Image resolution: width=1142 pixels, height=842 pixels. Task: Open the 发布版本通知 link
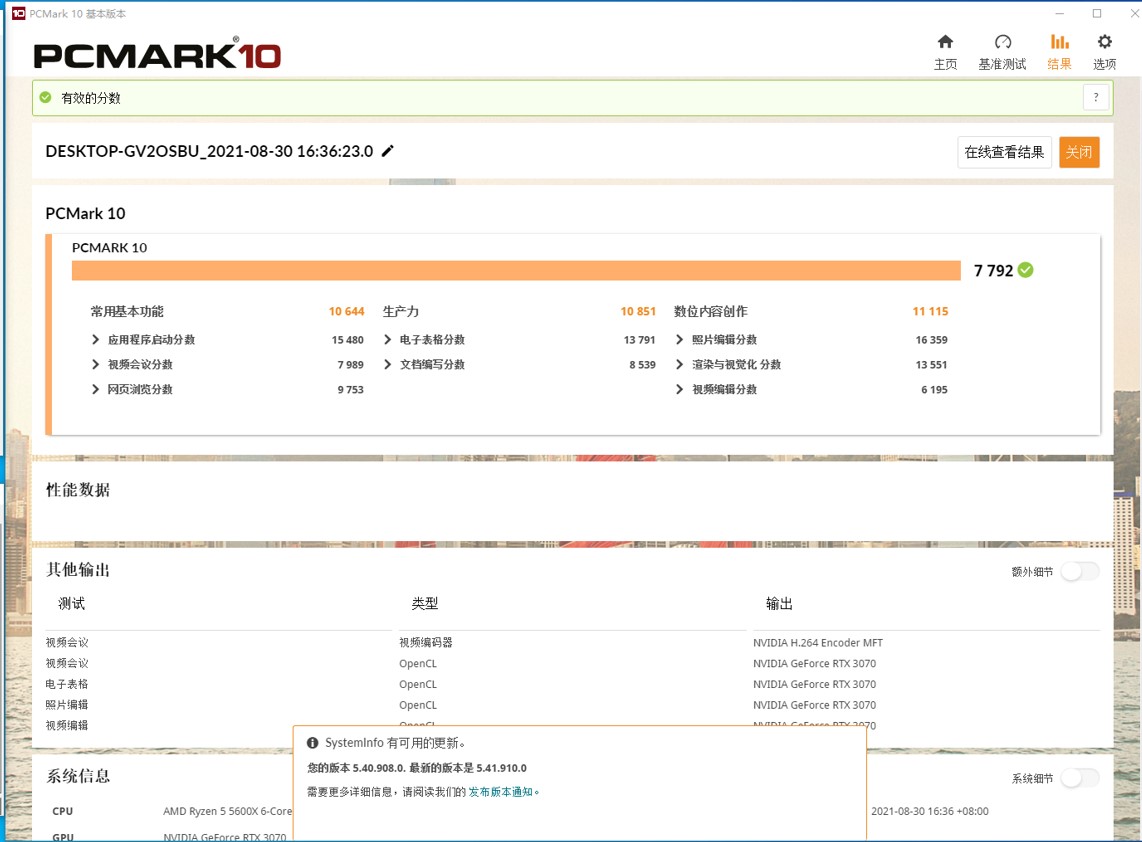click(x=500, y=792)
